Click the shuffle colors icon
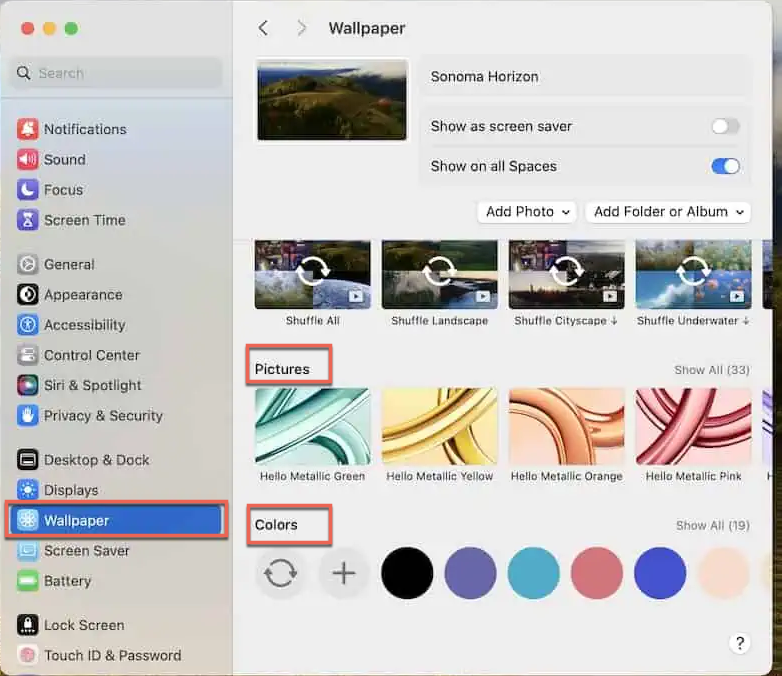Viewport: 782px width, 676px height. (x=280, y=573)
